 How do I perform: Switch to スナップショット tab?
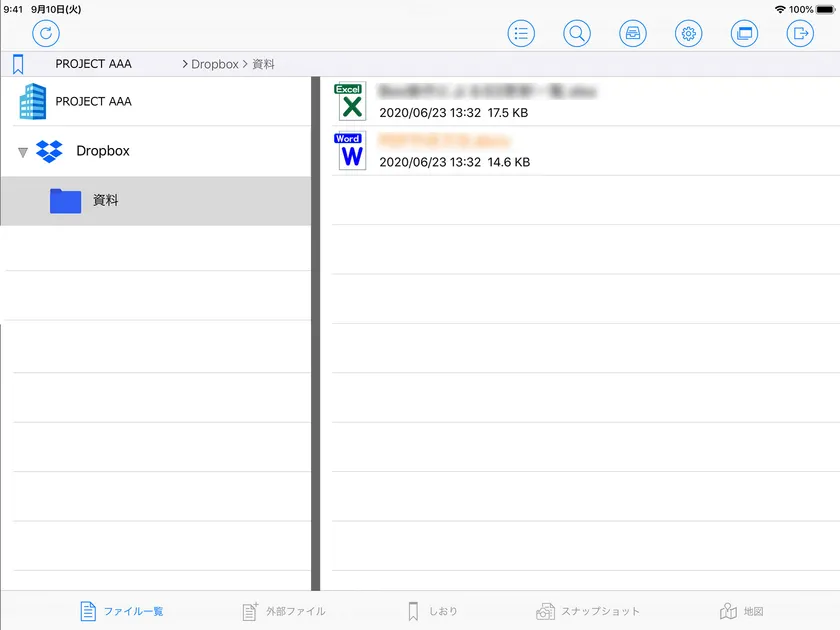click(588, 611)
